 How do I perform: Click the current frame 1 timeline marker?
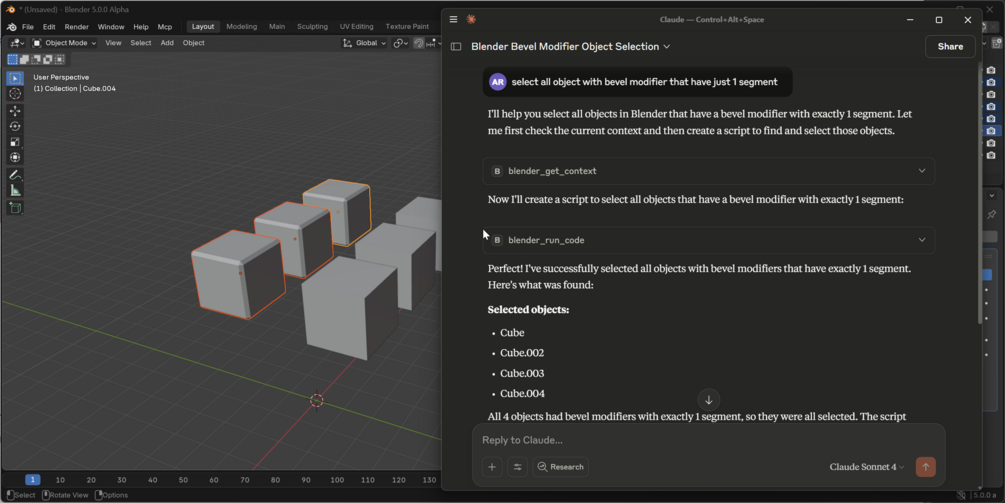33,480
